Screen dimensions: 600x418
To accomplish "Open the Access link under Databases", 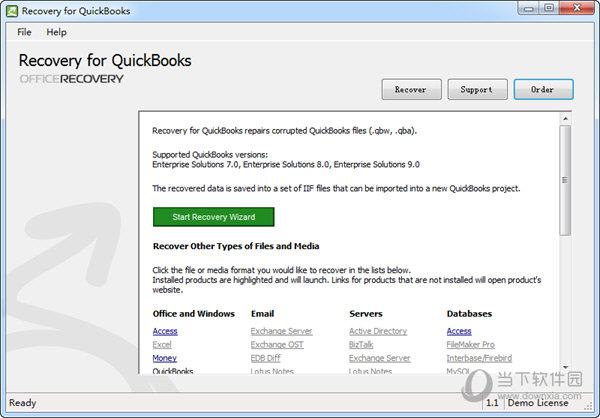I will pyautogui.click(x=459, y=331).
